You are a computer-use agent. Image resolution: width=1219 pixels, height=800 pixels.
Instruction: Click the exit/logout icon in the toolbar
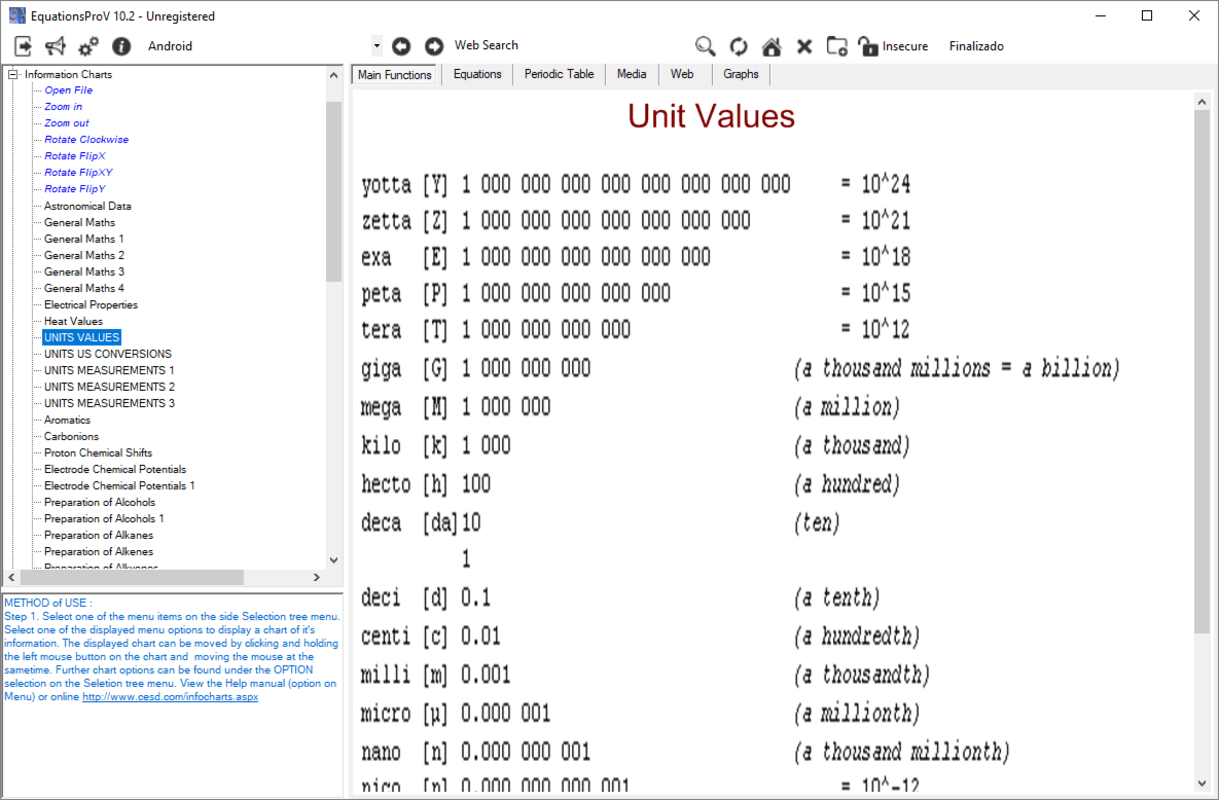tap(23, 46)
